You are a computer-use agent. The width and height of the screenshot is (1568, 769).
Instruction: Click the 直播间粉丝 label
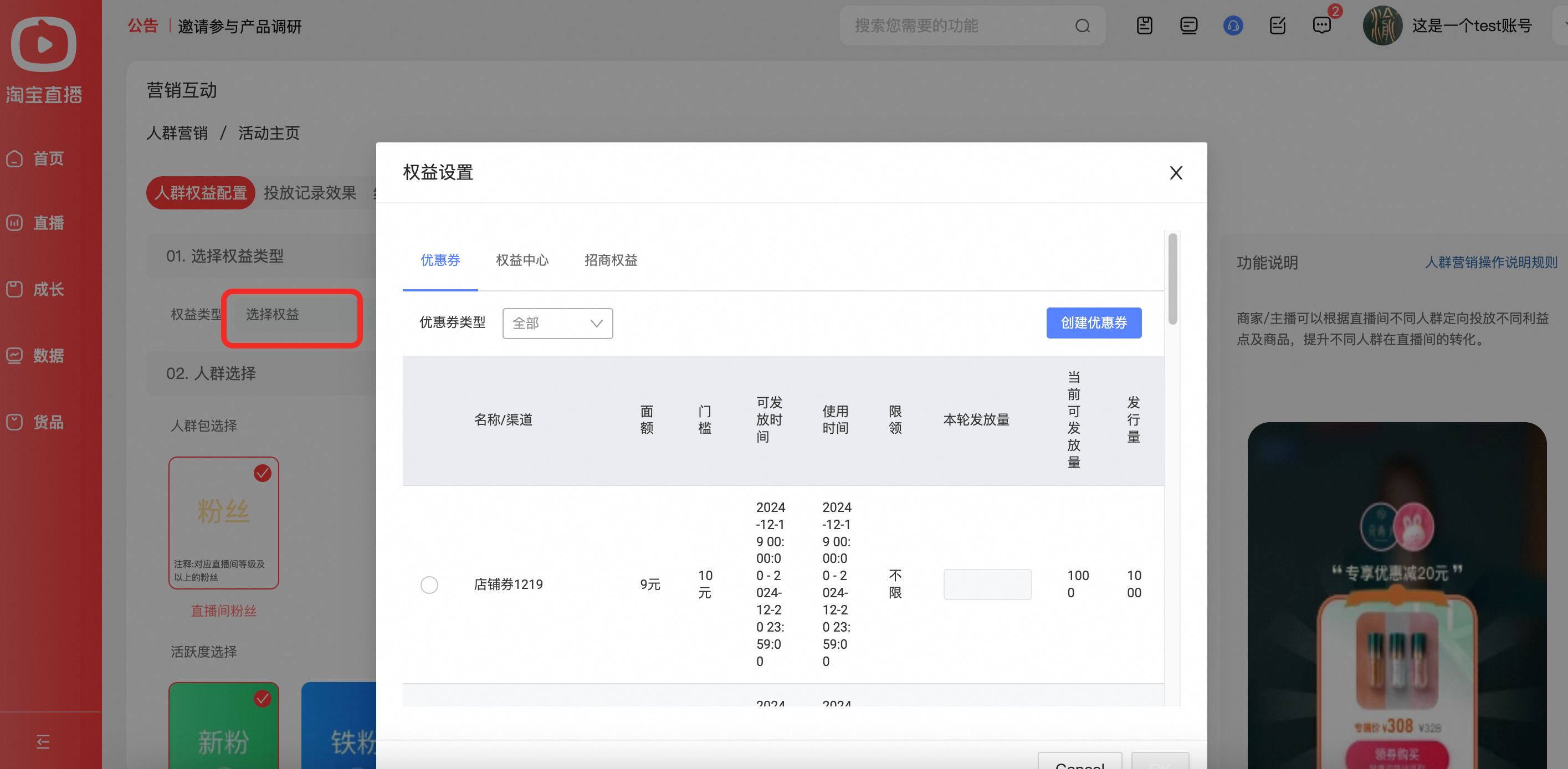pos(223,611)
